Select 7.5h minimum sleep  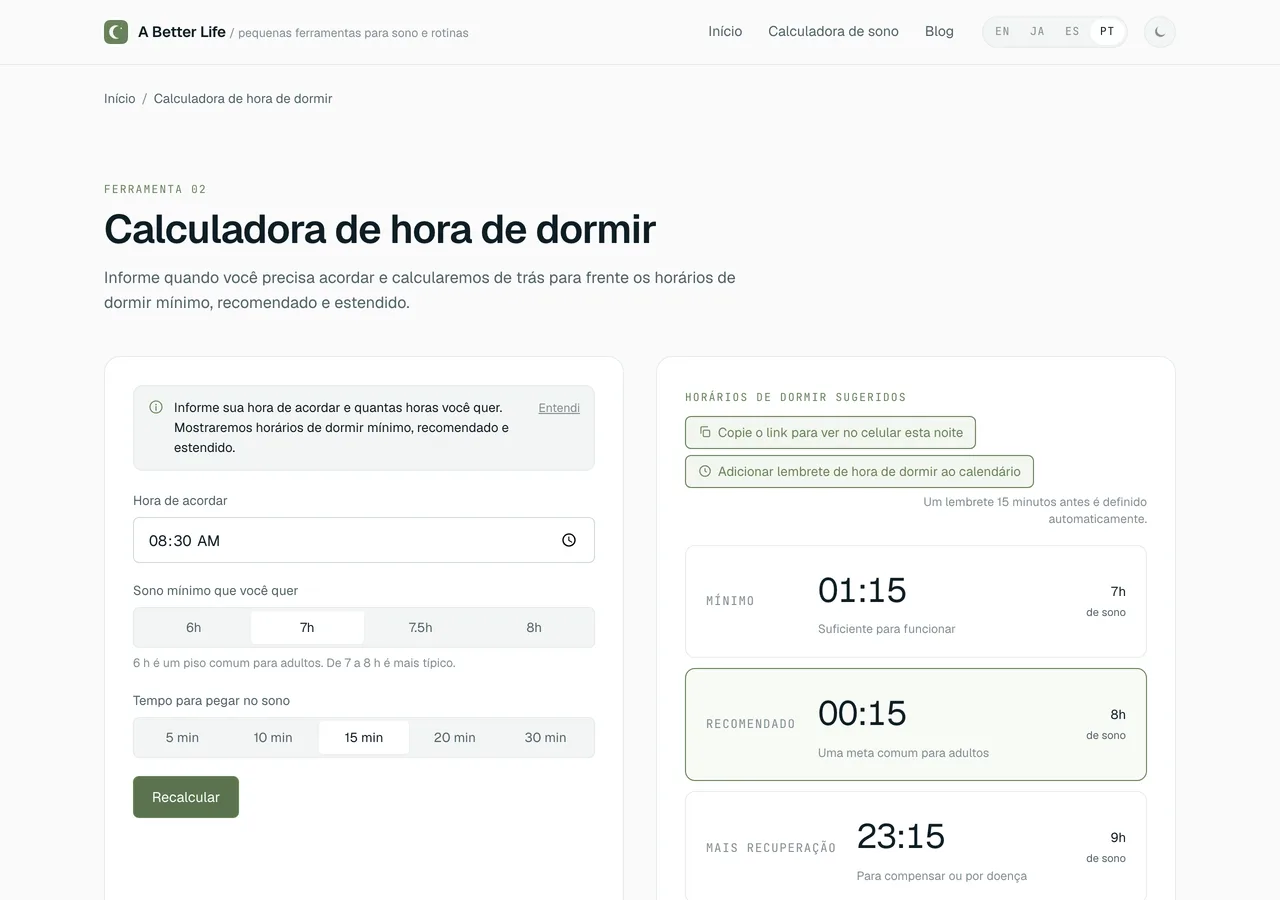(x=421, y=627)
